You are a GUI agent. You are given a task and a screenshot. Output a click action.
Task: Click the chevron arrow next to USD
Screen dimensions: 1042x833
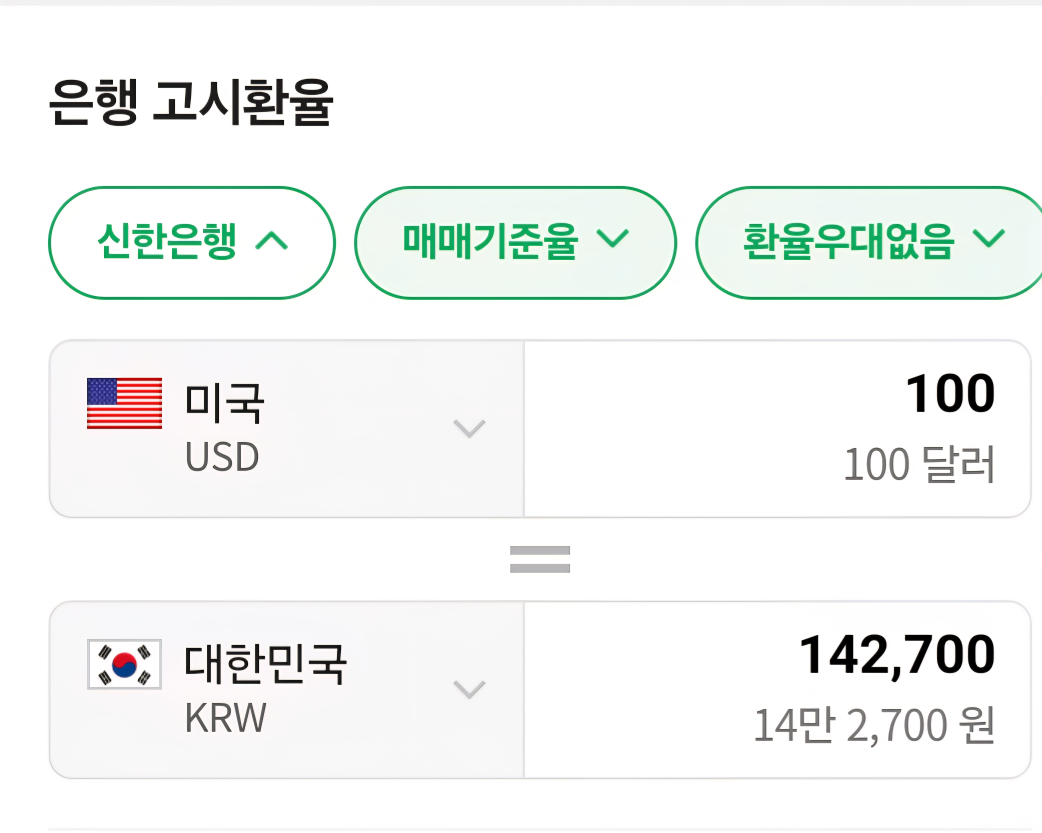pos(468,430)
